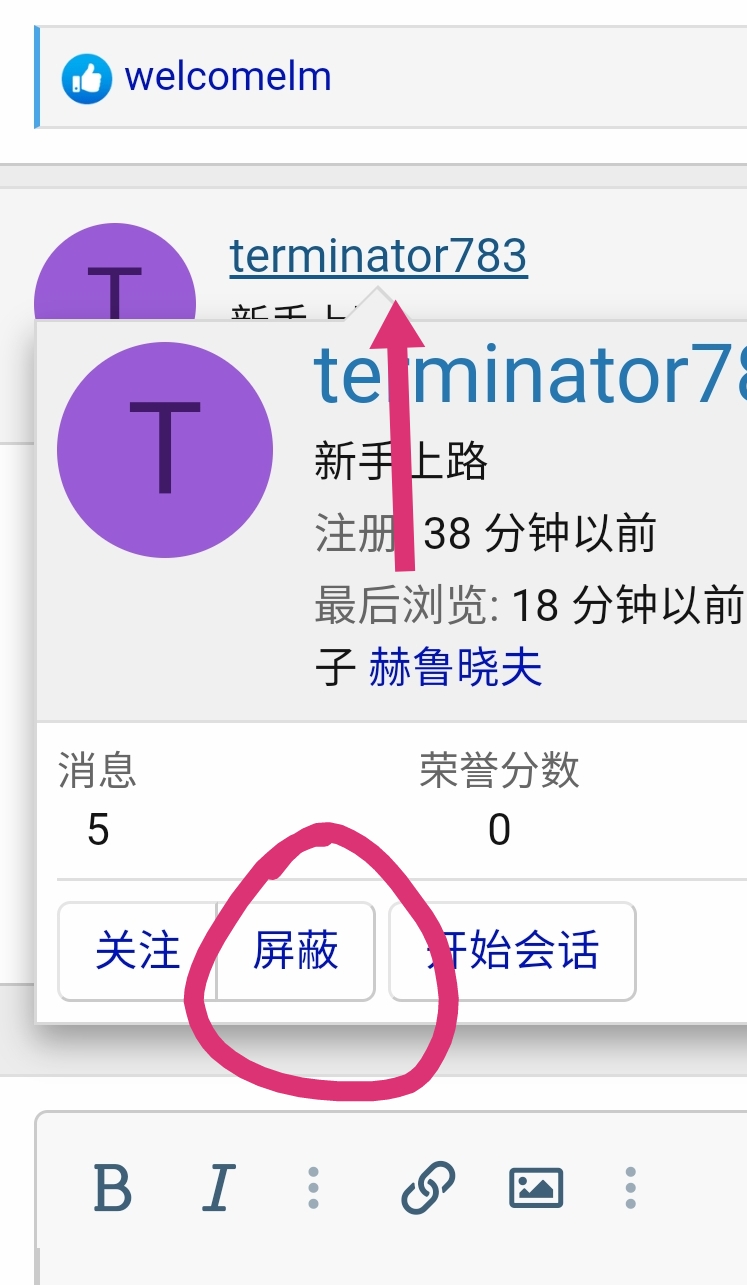Click the 关注 follow button
Image resolution: width=747 pixels, height=1285 pixels.
coord(138,951)
